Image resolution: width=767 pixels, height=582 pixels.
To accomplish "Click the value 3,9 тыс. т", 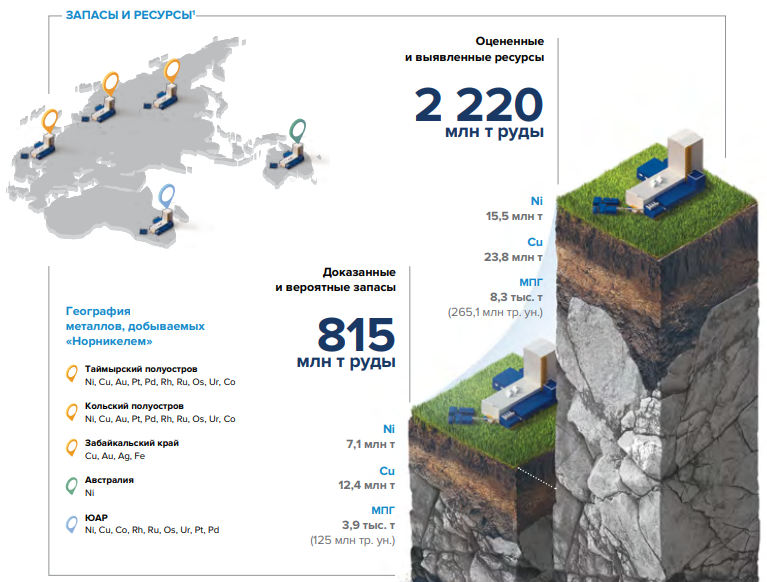I will [x=368, y=525].
